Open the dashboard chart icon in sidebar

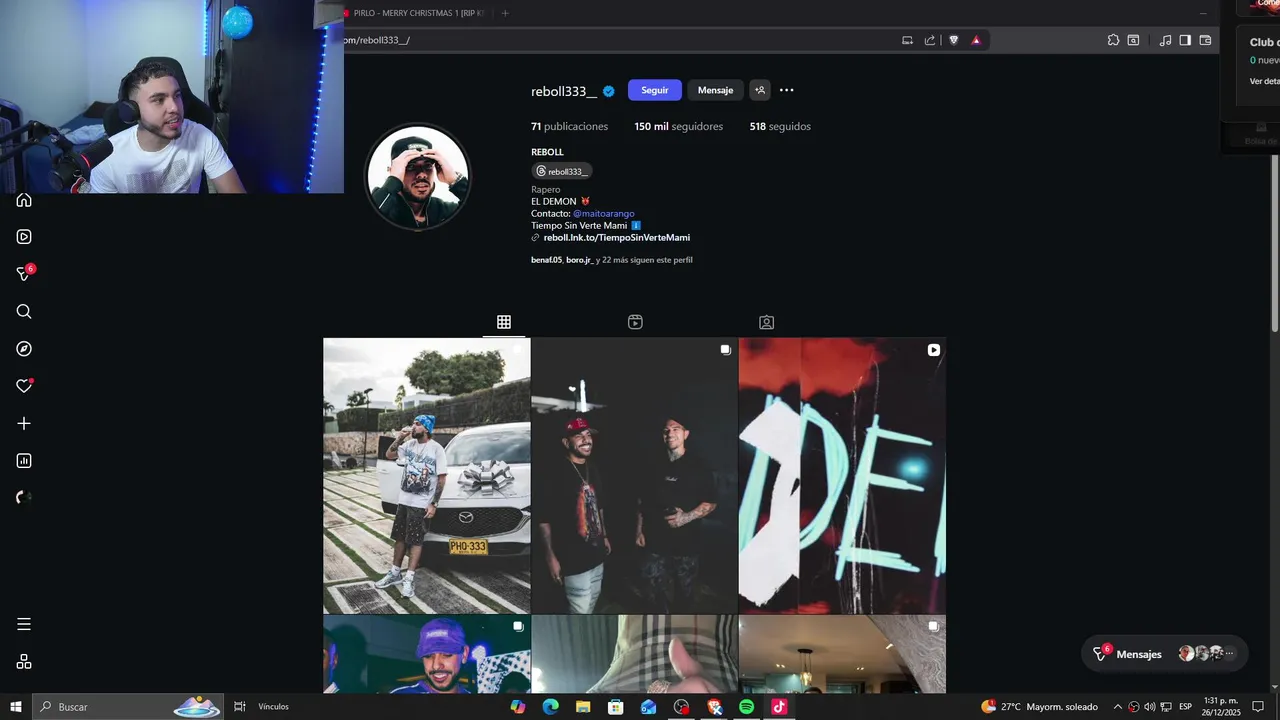[x=24, y=461]
